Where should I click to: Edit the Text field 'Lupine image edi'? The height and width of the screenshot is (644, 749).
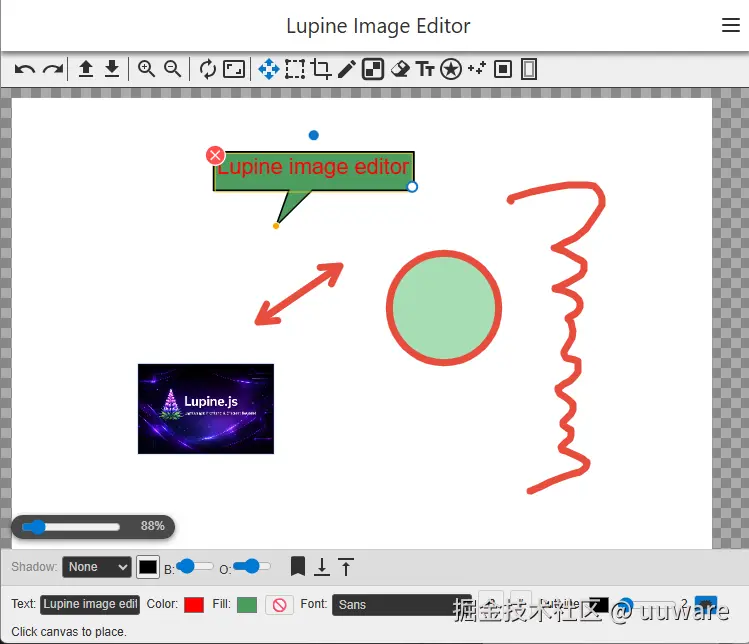pos(90,604)
